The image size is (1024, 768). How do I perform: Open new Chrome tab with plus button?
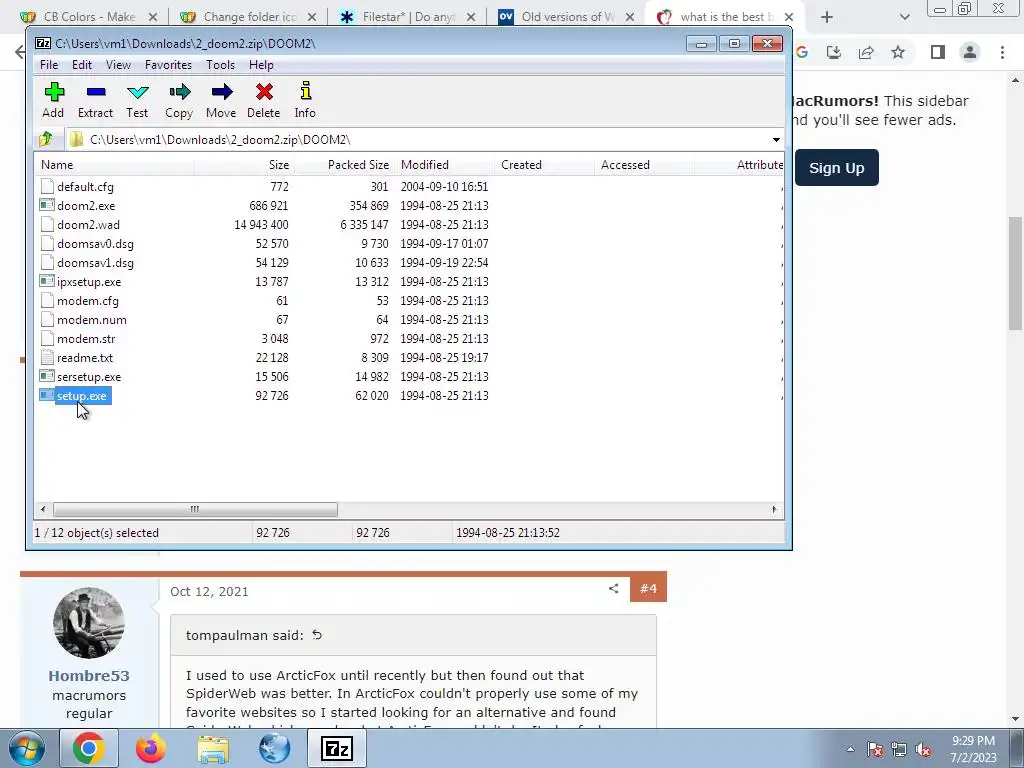coord(827,17)
